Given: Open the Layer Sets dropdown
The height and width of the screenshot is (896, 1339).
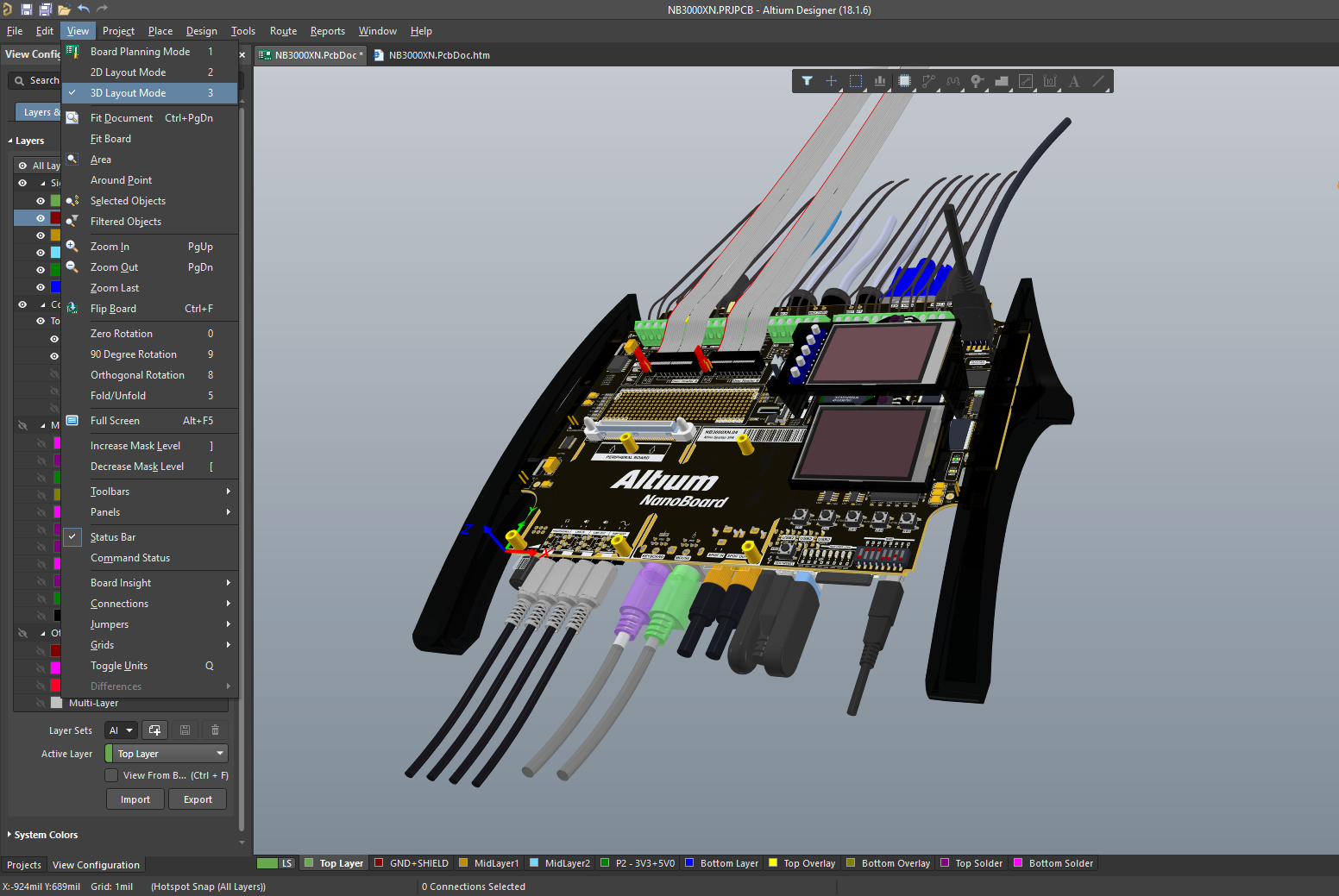Looking at the screenshot, I should click(x=121, y=730).
